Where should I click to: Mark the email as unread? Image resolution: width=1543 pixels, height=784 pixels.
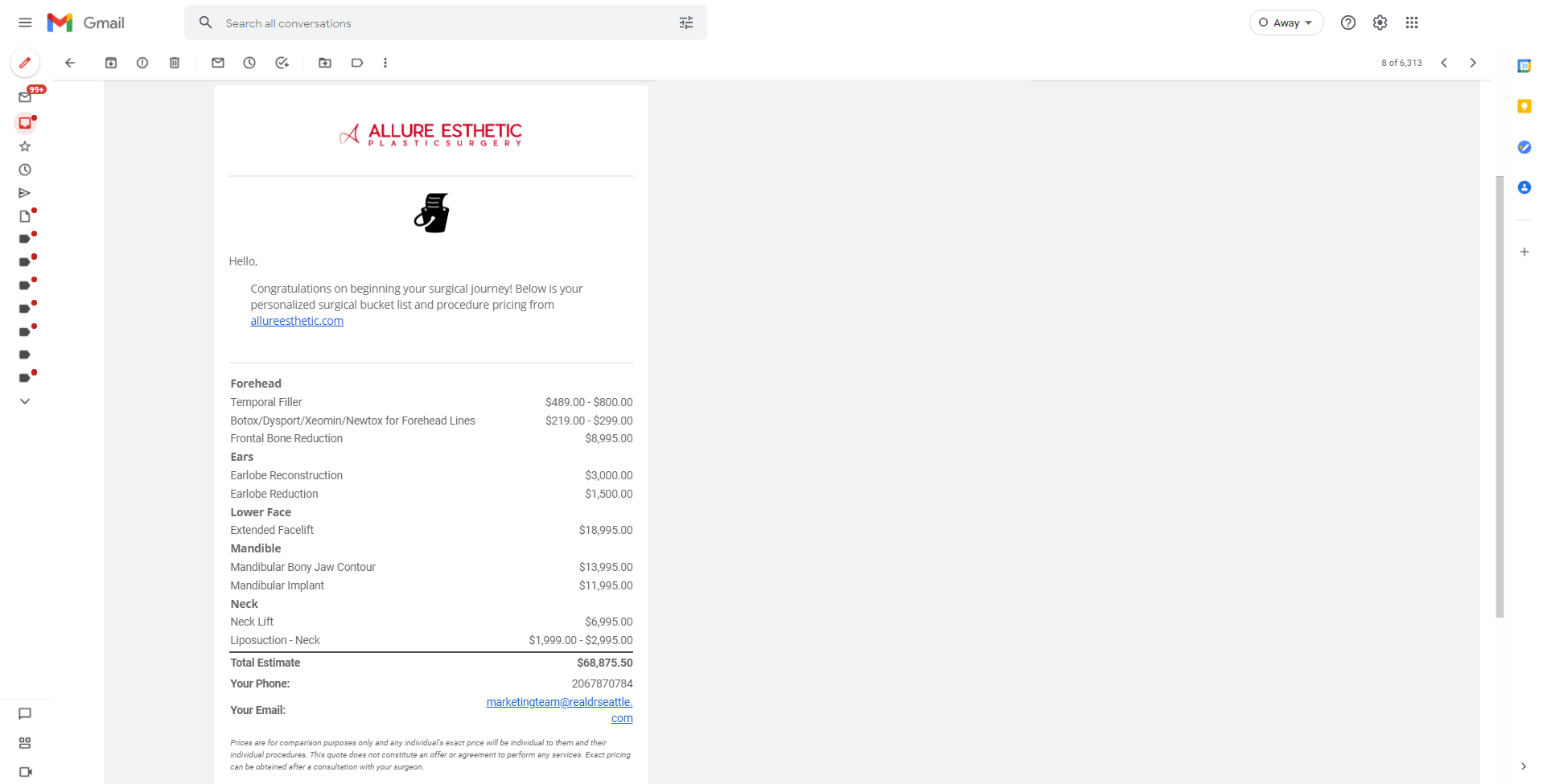218,63
